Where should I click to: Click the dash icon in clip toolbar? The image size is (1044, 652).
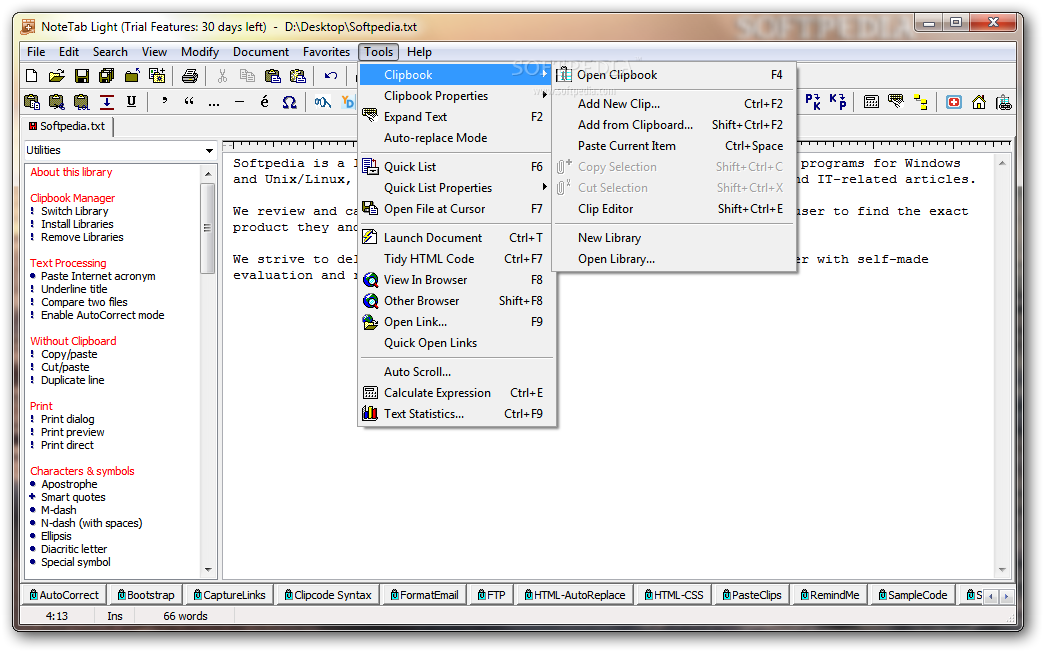(x=239, y=102)
